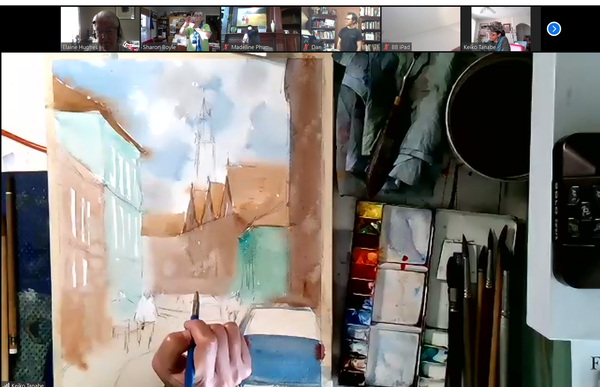The height and width of the screenshot is (387, 600).
Task: Click the BB iPad name label
Action: point(401,47)
